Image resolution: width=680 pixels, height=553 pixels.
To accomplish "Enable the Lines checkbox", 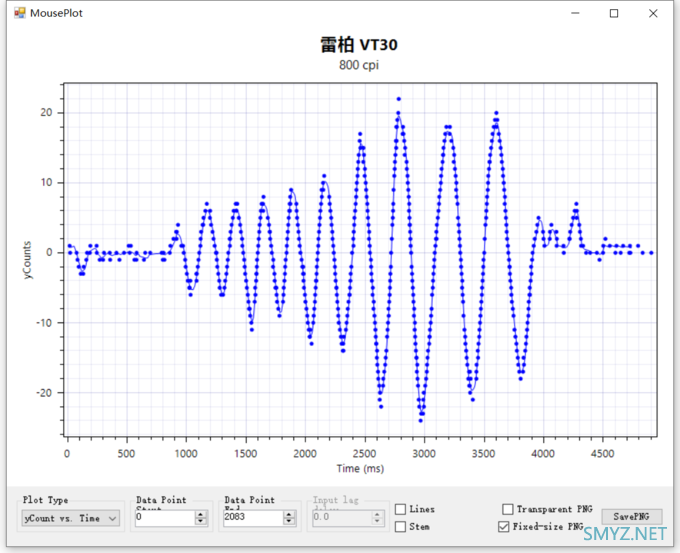I will coord(401,509).
